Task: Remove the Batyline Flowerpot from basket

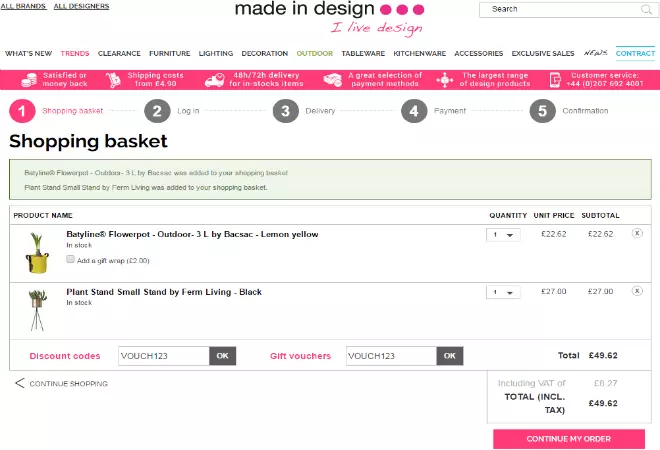Action: coord(637,233)
